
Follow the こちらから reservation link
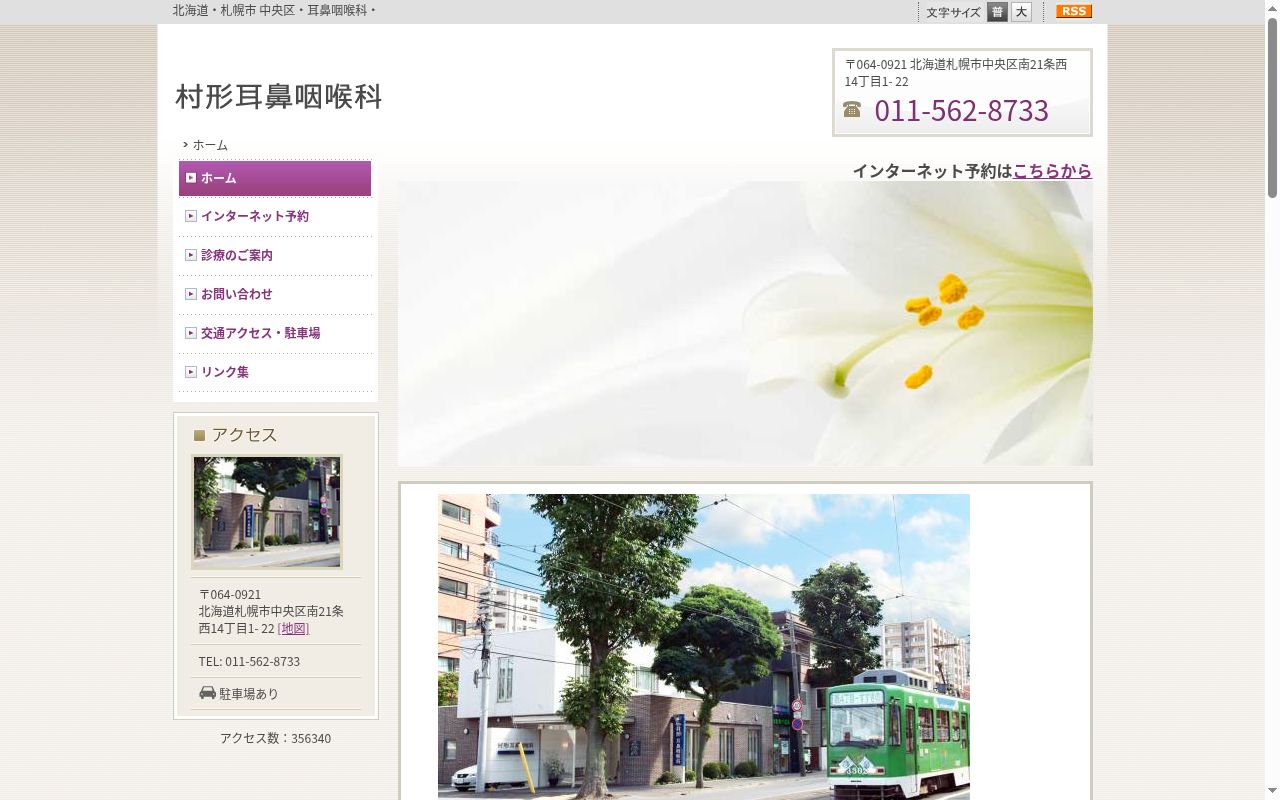[x=1052, y=171]
